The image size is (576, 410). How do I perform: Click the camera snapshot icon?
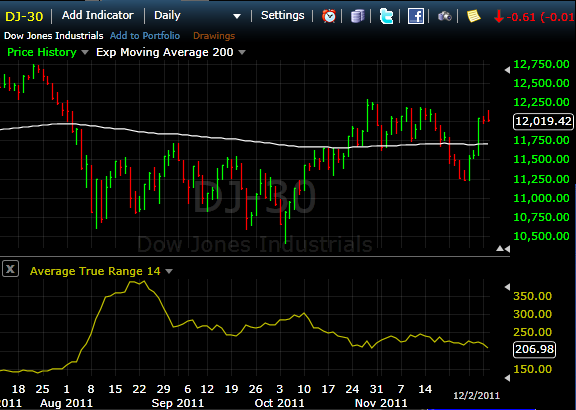point(445,16)
